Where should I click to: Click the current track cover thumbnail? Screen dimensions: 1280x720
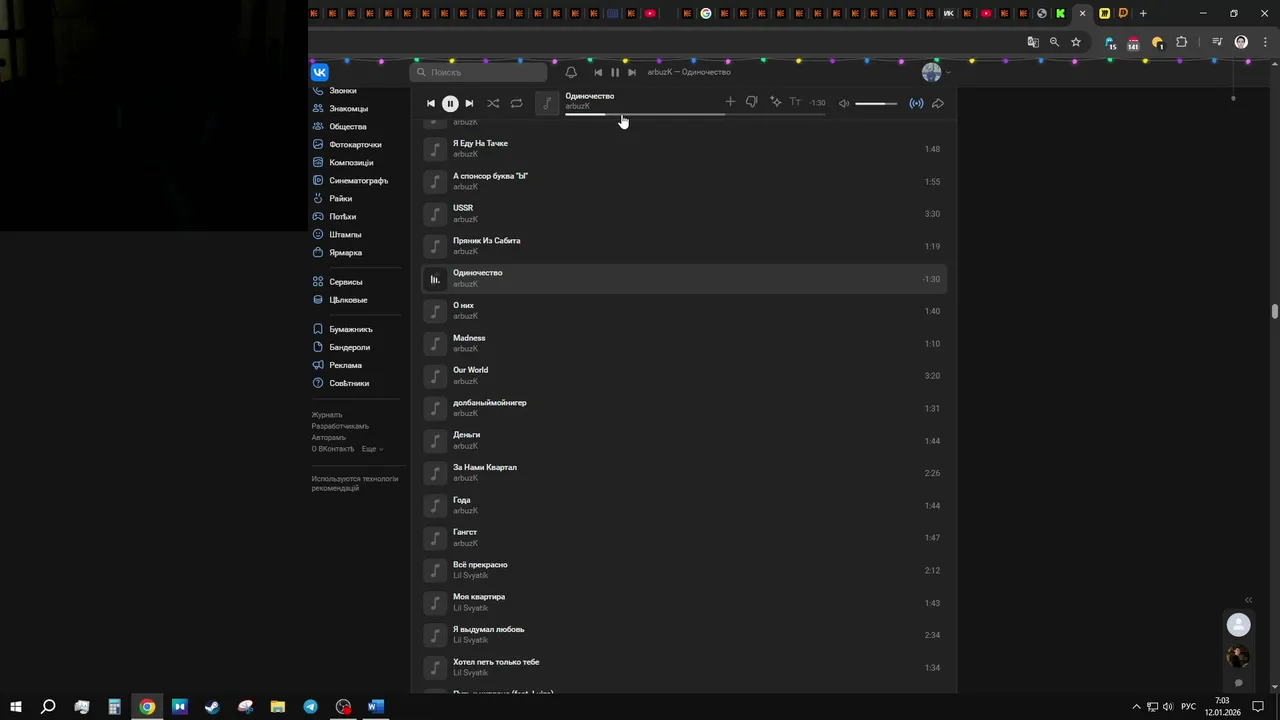tap(547, 103)
